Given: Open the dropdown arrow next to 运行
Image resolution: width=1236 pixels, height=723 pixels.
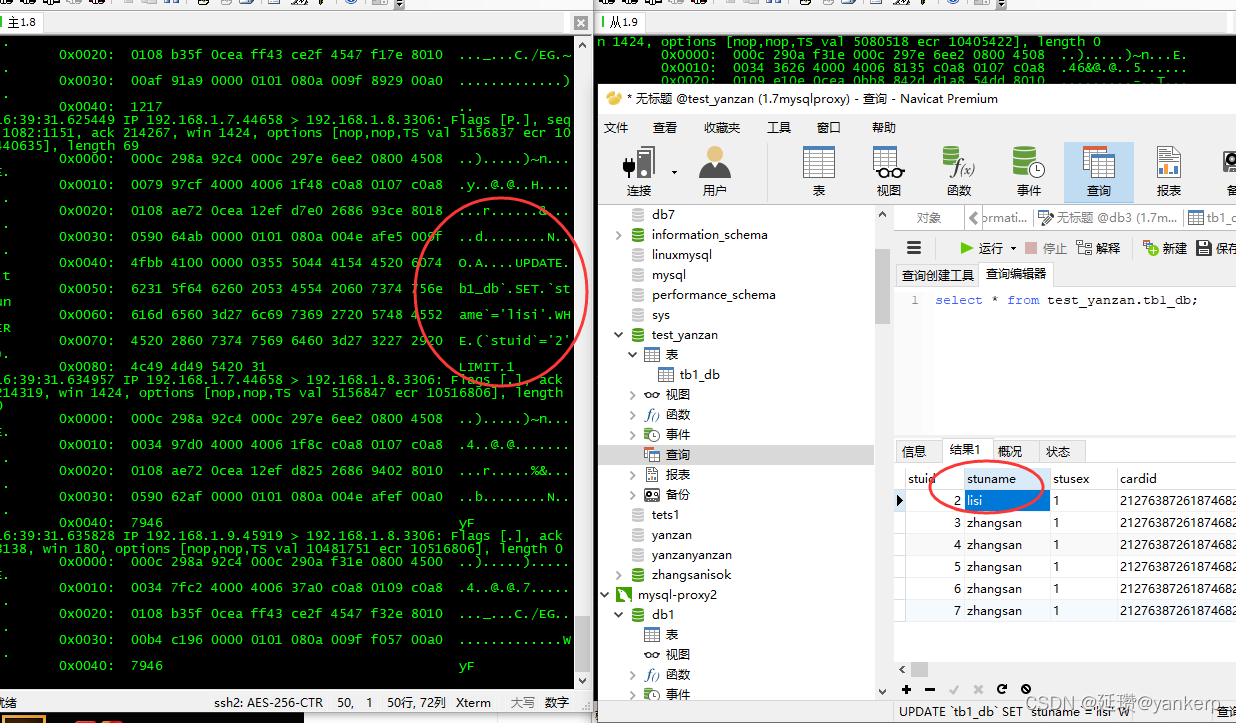Looking at the screenshot, I should point(1013,248).
